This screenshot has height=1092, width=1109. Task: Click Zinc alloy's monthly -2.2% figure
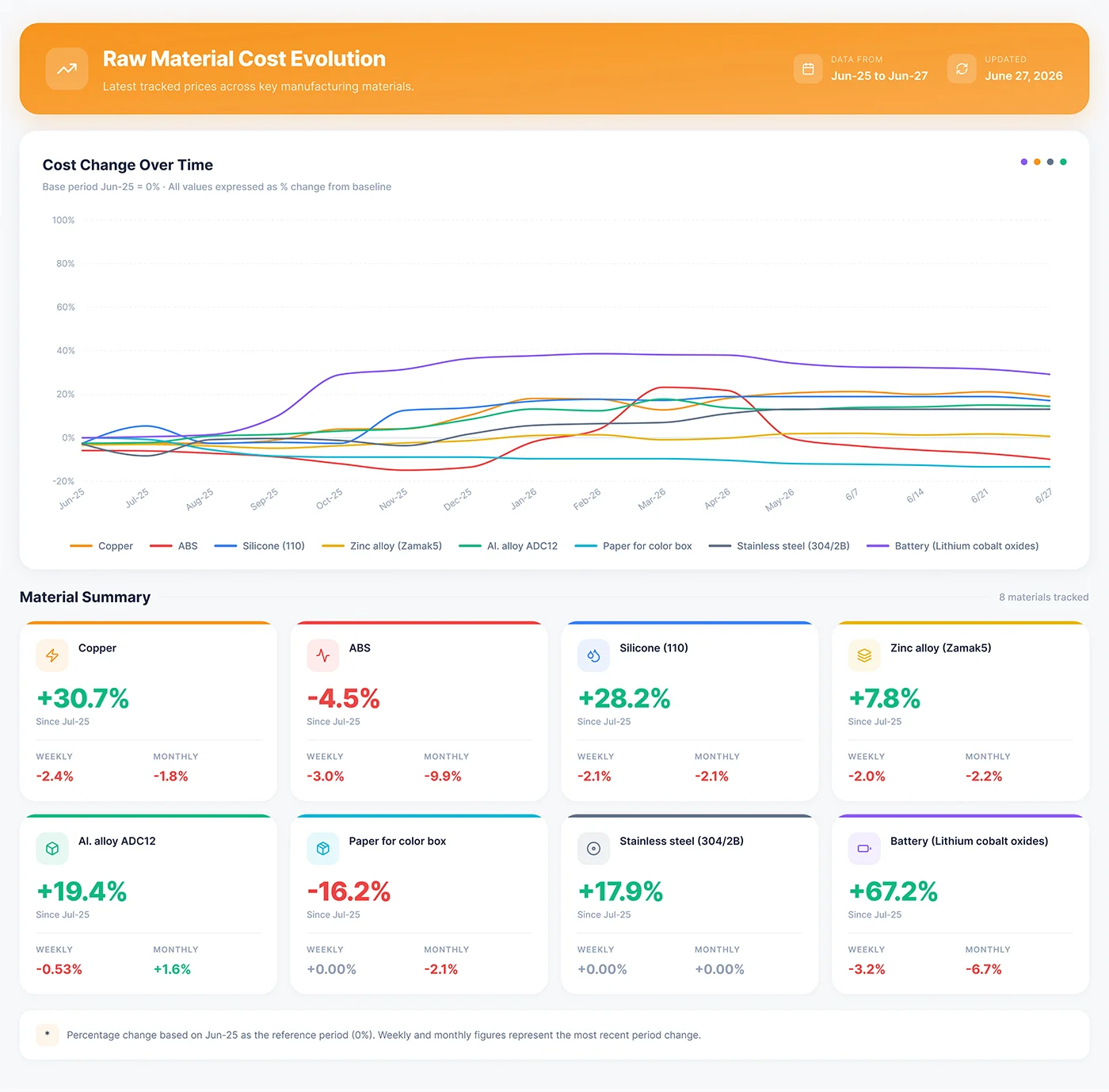(984, 777)
